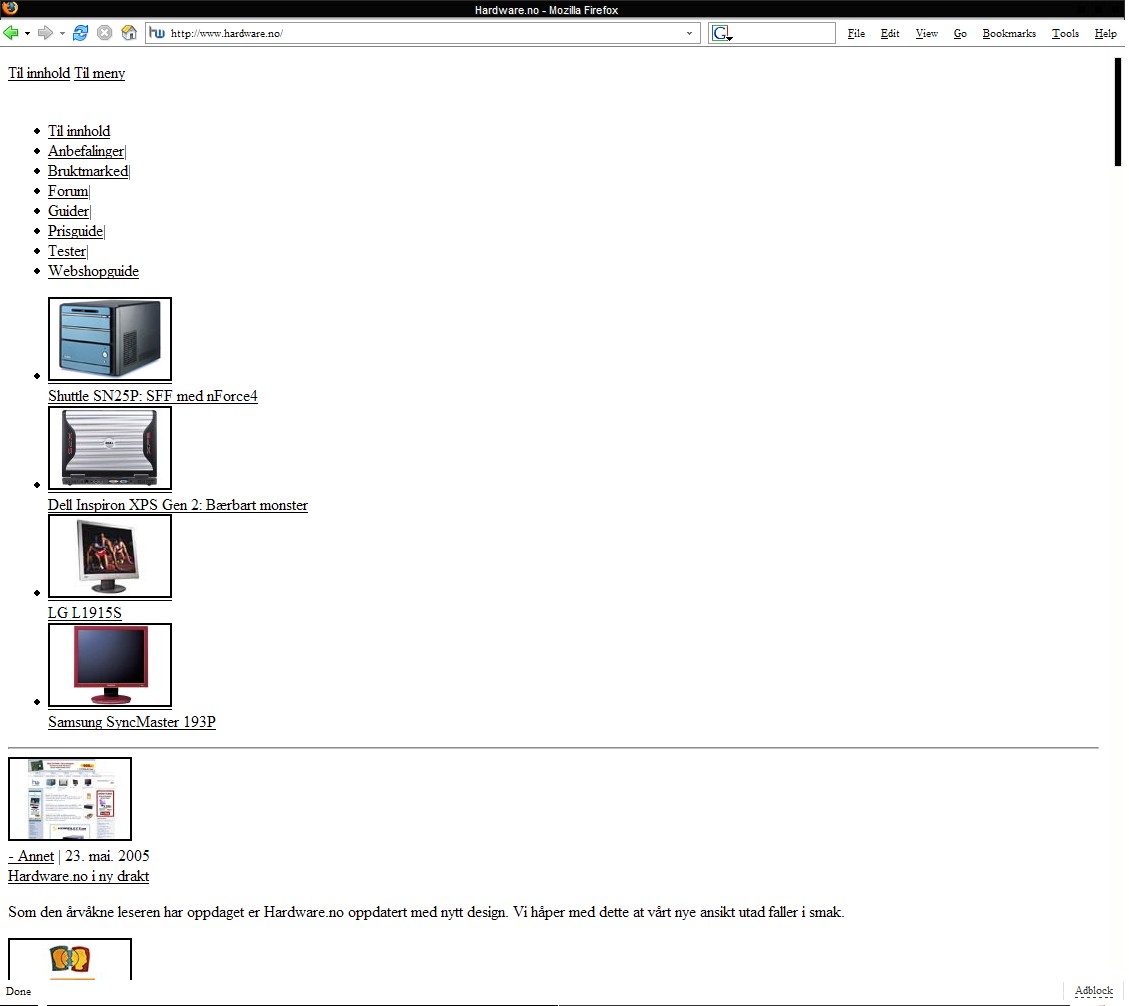1129x1006 pixels.
Task: Click Adblock in the status bar
Action: tap(1094, 991)
